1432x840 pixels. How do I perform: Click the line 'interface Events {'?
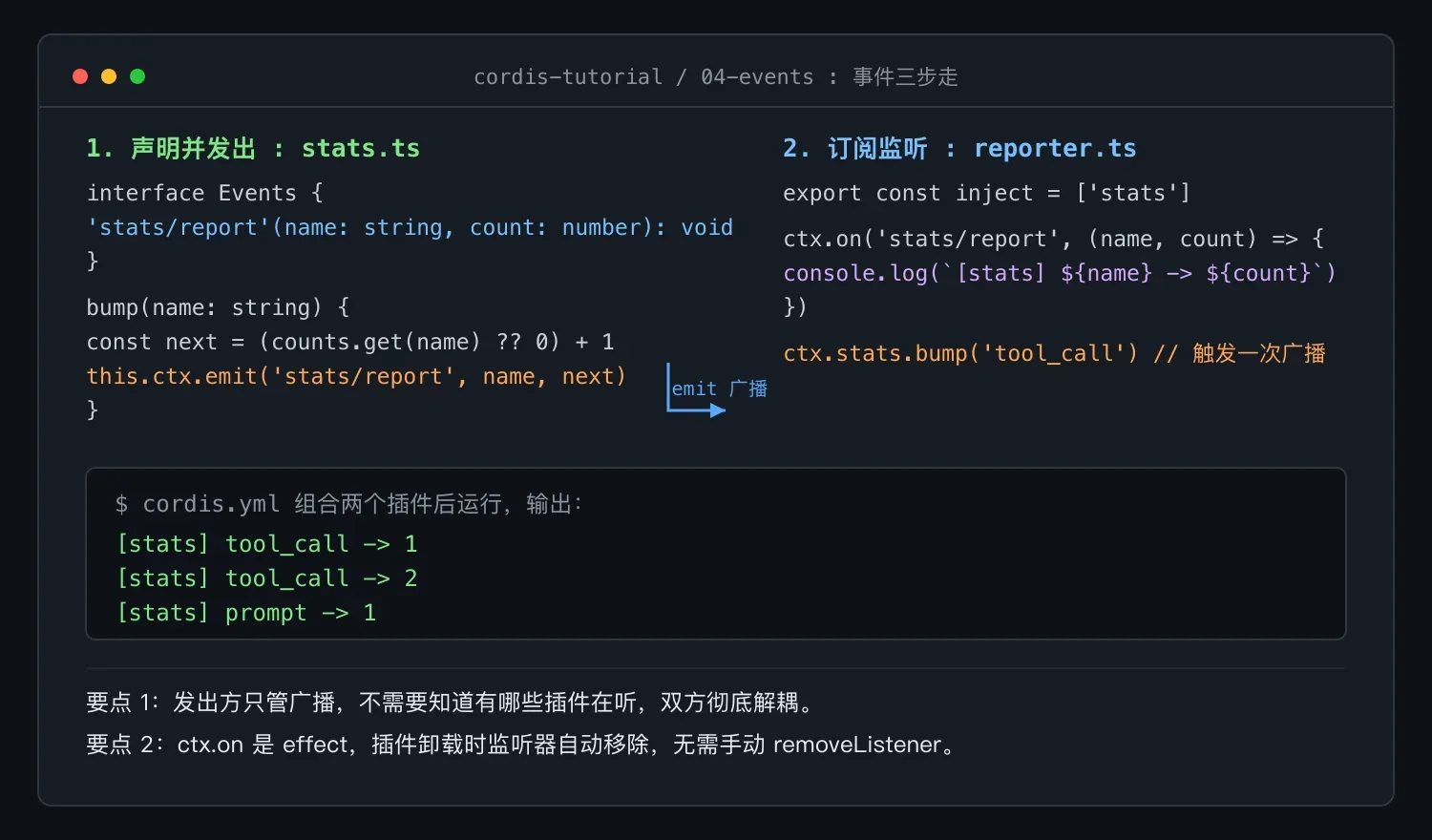coord(205,193)
